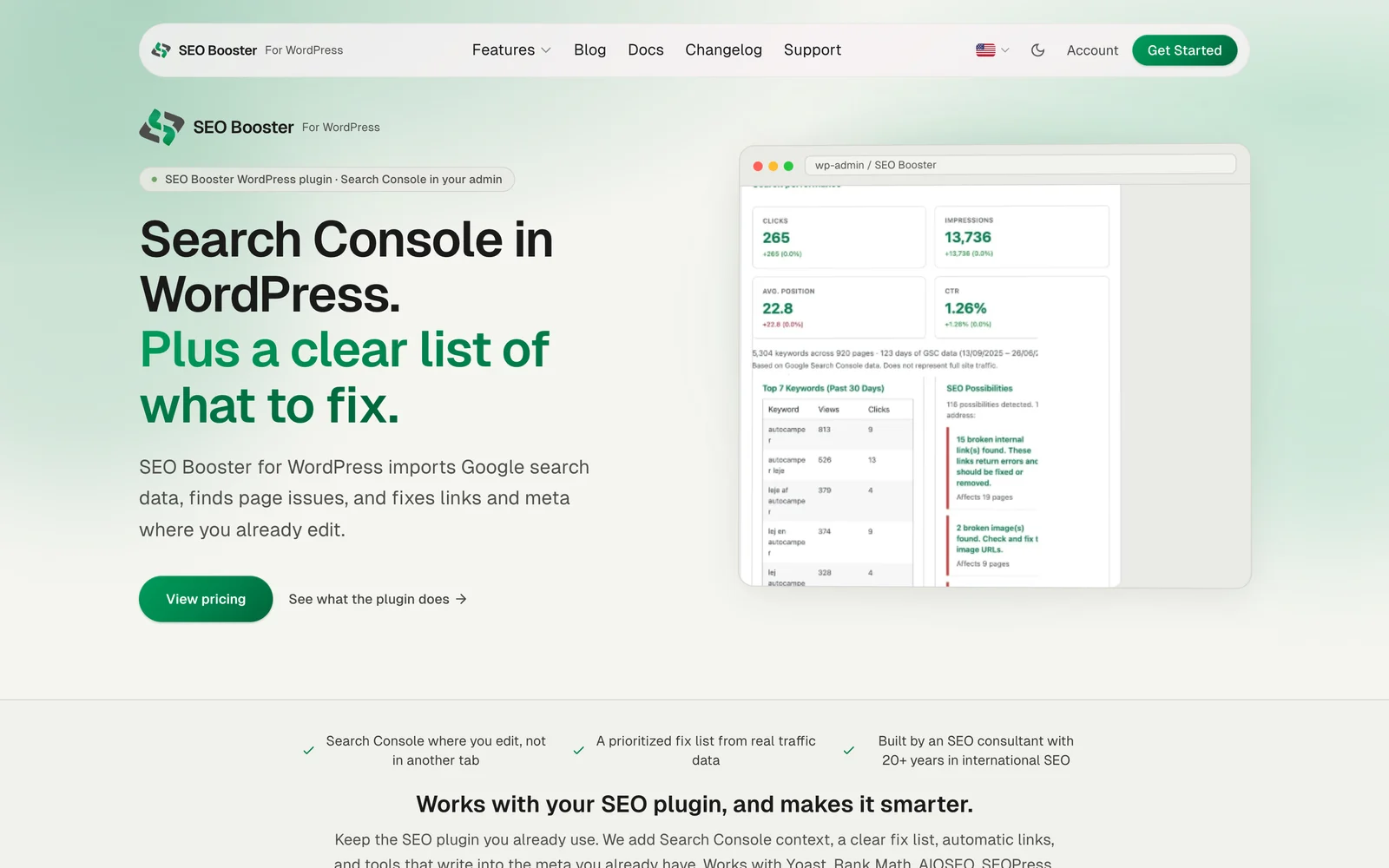Click the 374 views table cell
The width and height of the screenshot is (1389, 868).
(825, 531)
